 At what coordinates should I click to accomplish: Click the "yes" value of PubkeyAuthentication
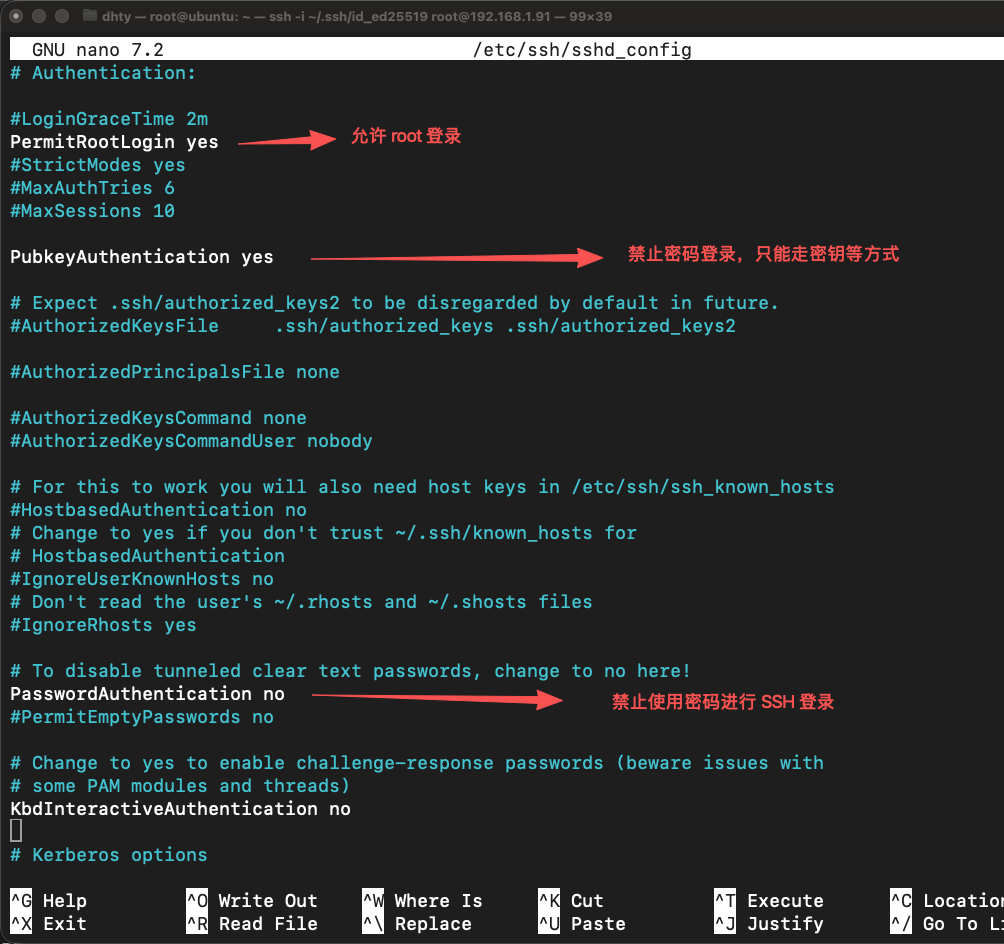coord(257,257)
